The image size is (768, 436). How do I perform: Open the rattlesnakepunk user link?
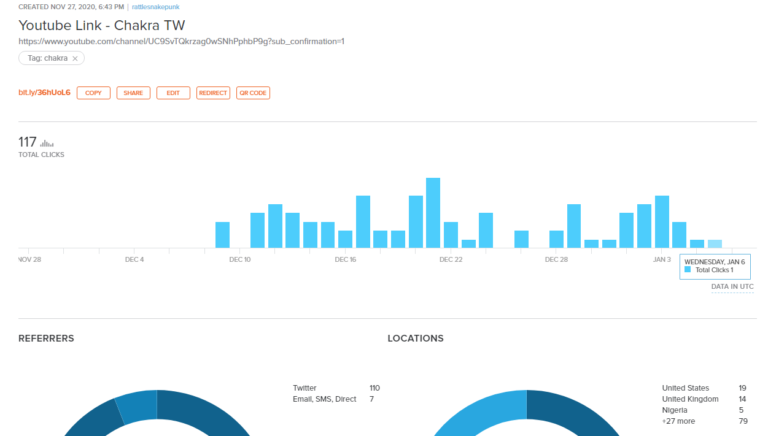tap(155, 7)
